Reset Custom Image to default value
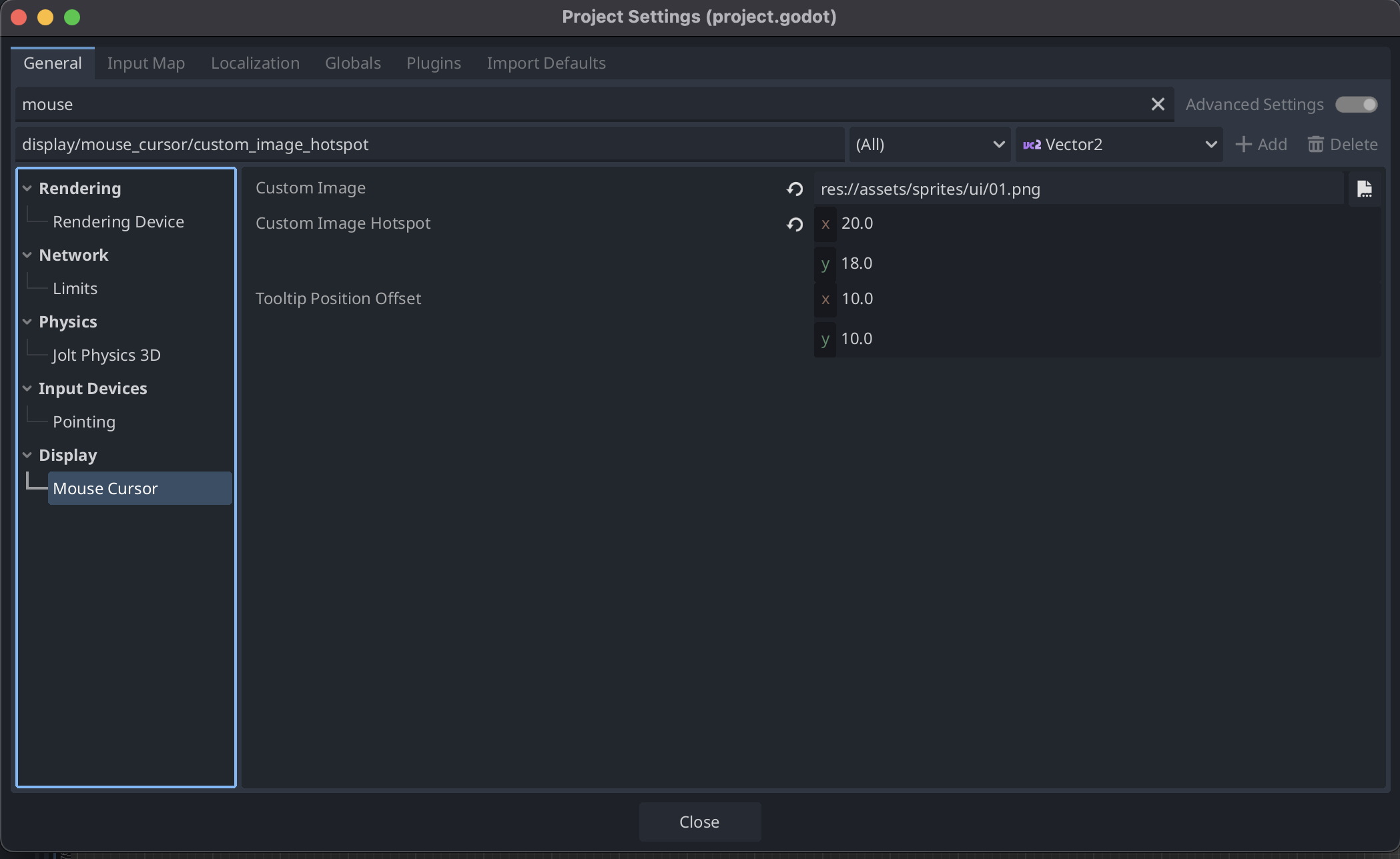The height and width of the screenshot is (859, 1400). tap(794, 189)
